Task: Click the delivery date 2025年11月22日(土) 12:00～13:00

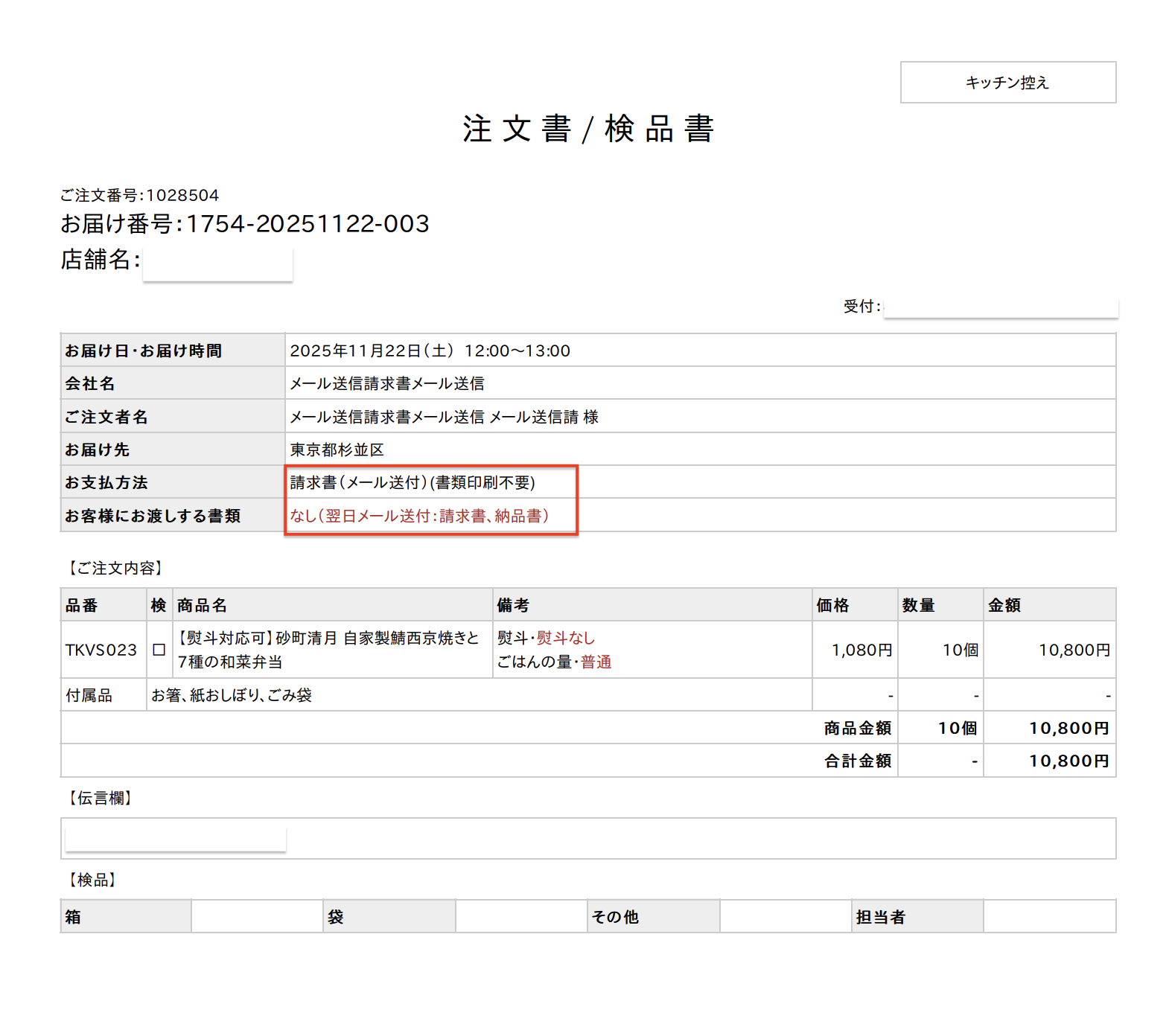Action: tap(430, 351)
